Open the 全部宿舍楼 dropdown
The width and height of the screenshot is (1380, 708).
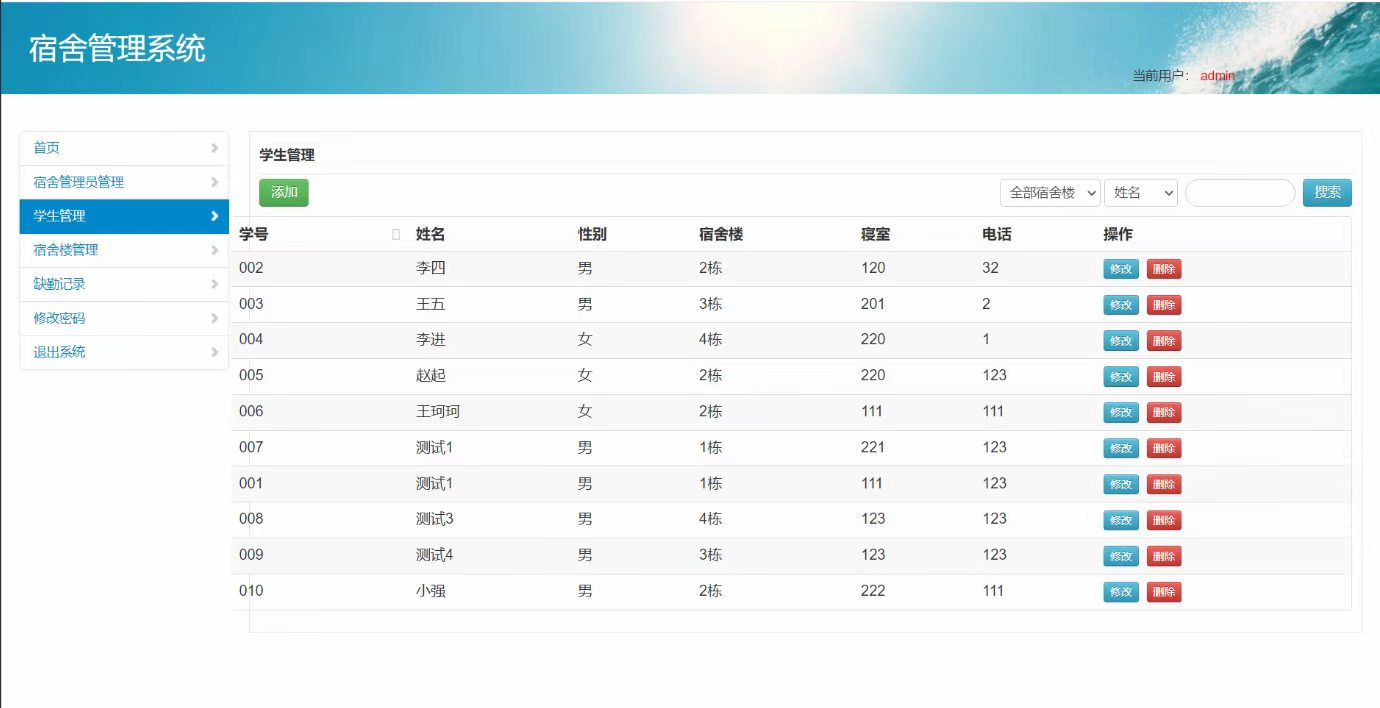1050,193
